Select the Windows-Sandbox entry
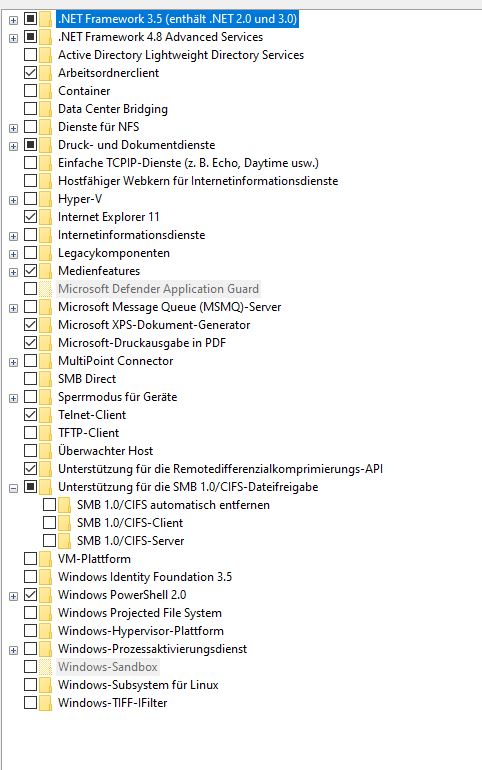 coord(107,667)
